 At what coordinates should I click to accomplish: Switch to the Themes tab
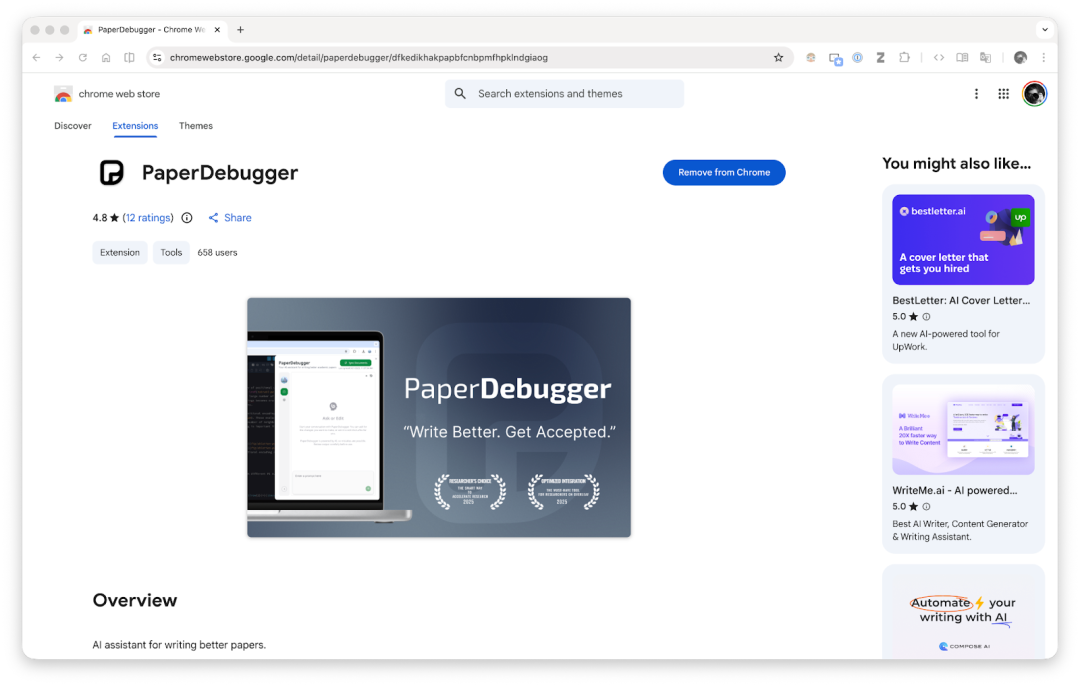195,126
